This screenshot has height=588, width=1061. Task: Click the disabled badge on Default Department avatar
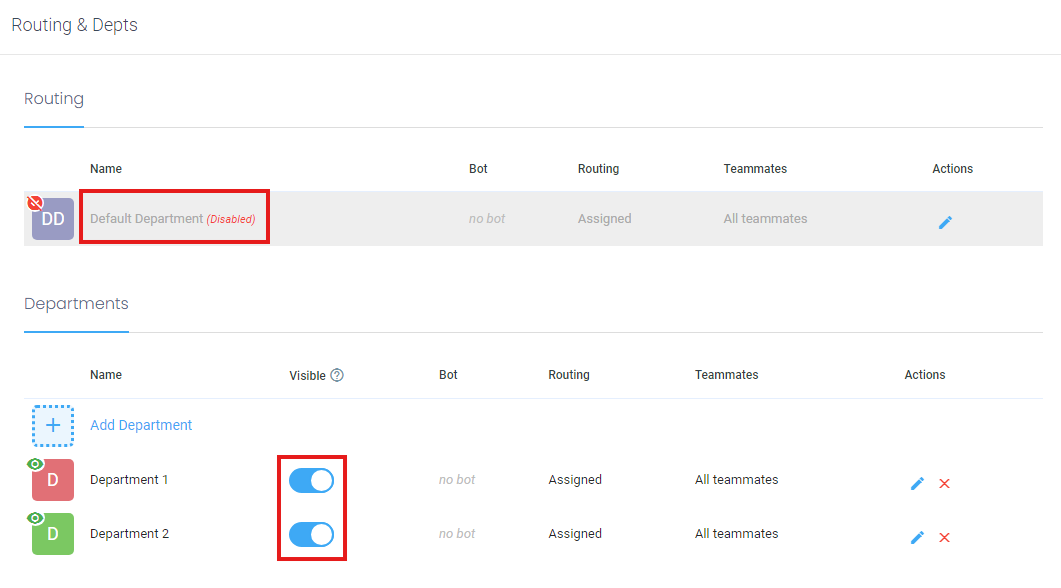pyautogui.click(x=35, y=203)
